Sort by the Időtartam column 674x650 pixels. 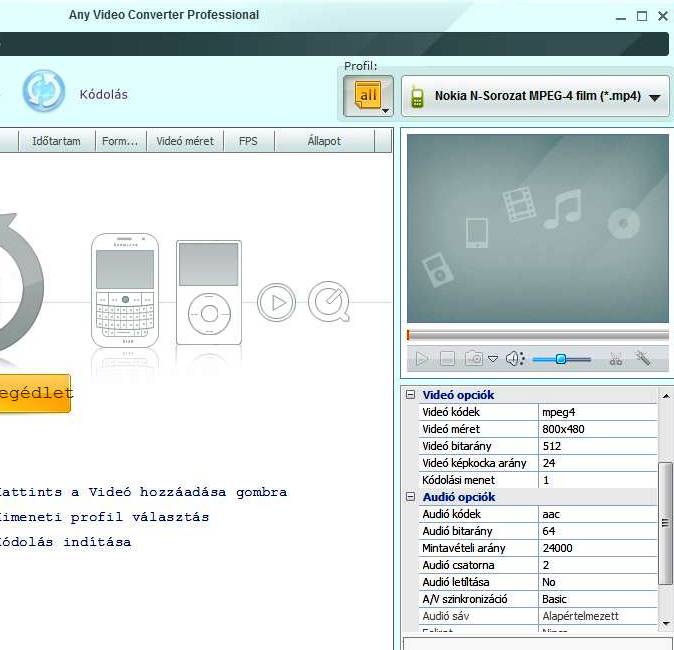pyautogui.click(x=56, y=141)
